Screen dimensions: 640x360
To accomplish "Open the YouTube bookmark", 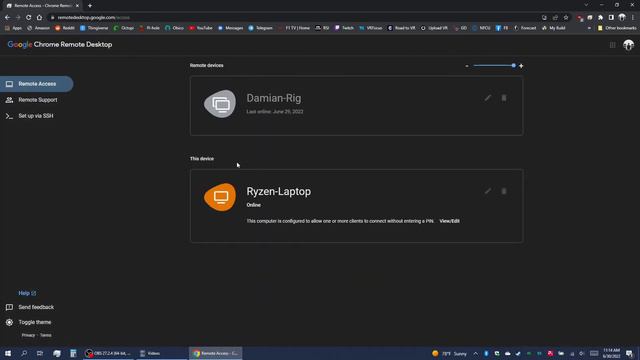I will [200, 28].
